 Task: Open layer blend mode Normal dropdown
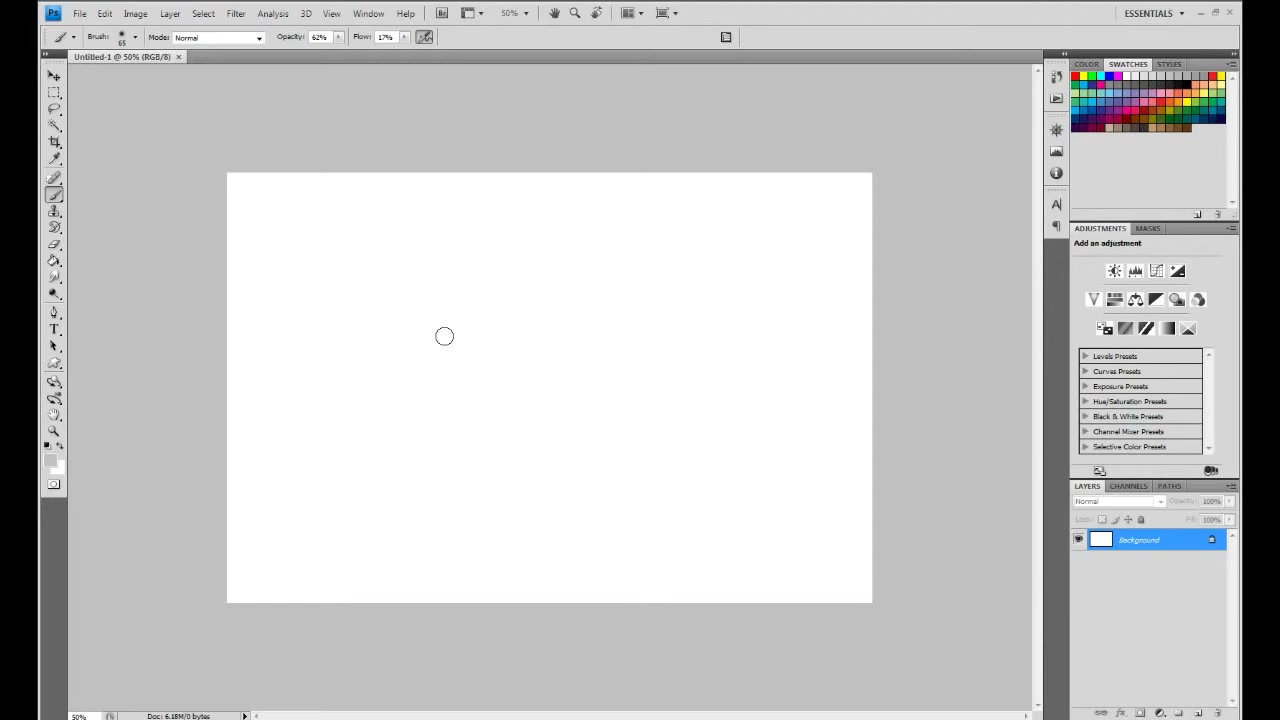(1119, 501)
